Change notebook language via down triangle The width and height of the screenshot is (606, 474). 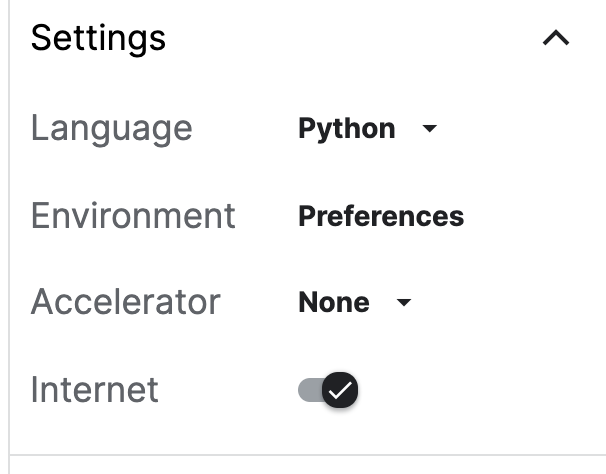(x=430, y=129)
